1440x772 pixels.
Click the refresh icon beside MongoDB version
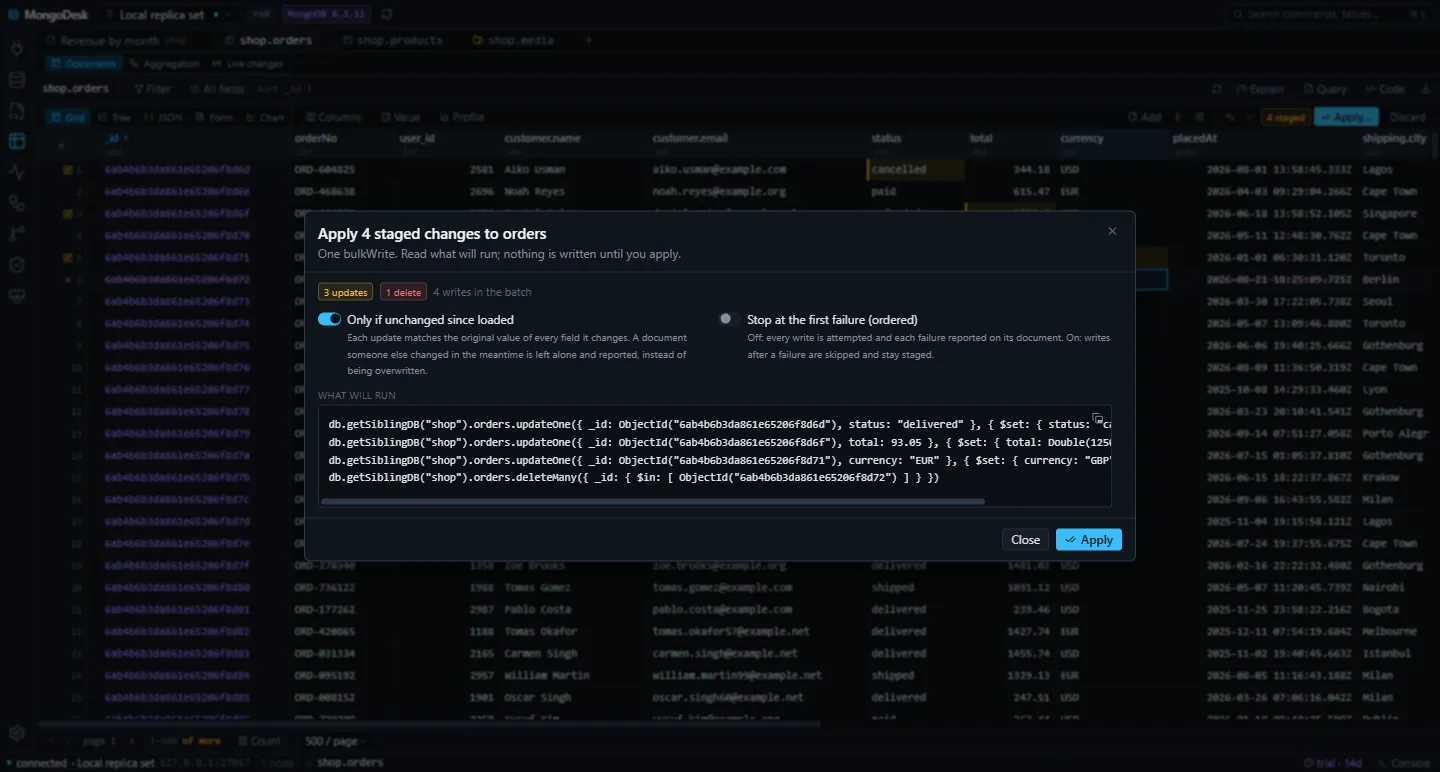387,14
